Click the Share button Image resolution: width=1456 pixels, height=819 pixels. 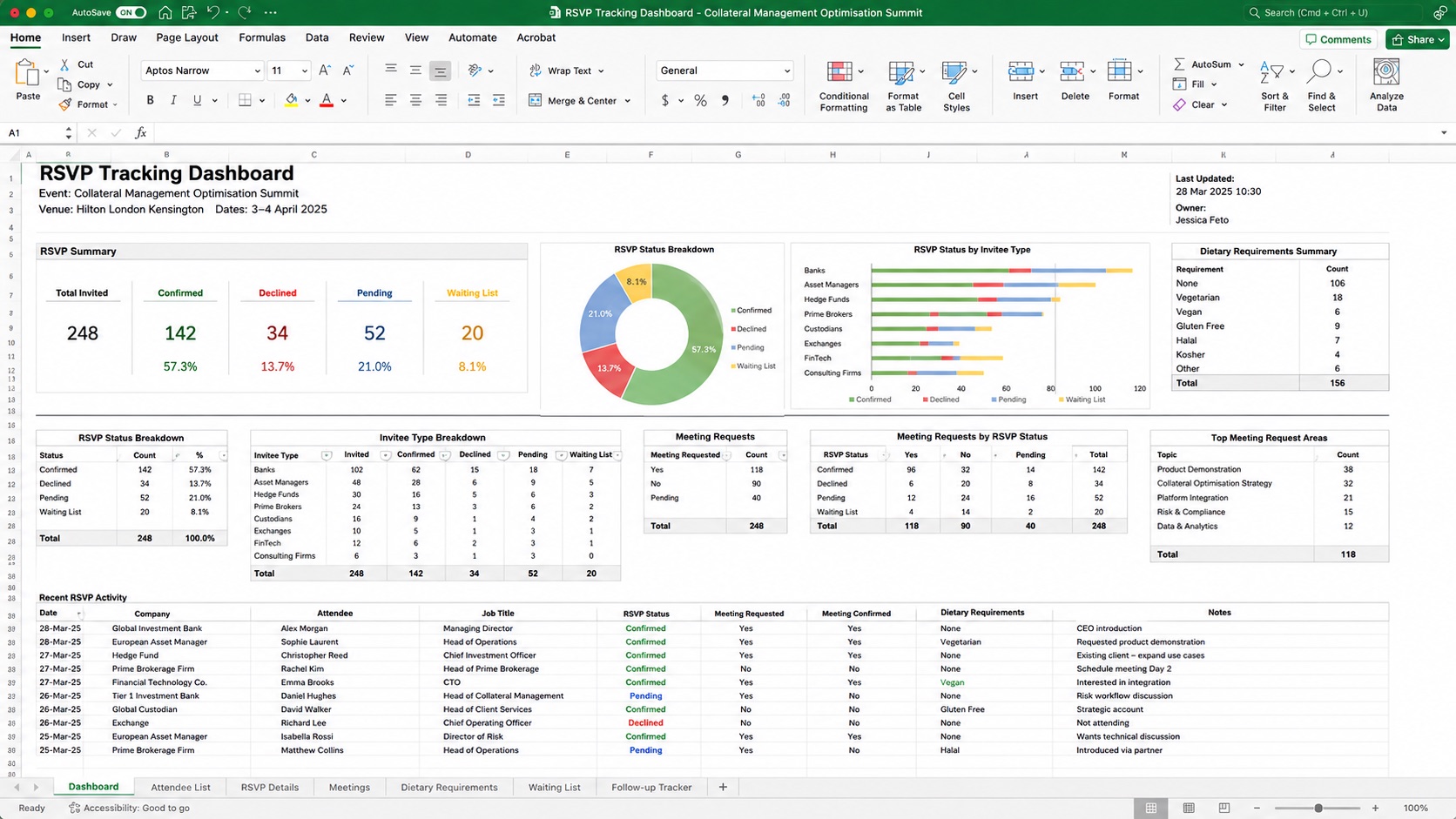tap(1418, 39)
